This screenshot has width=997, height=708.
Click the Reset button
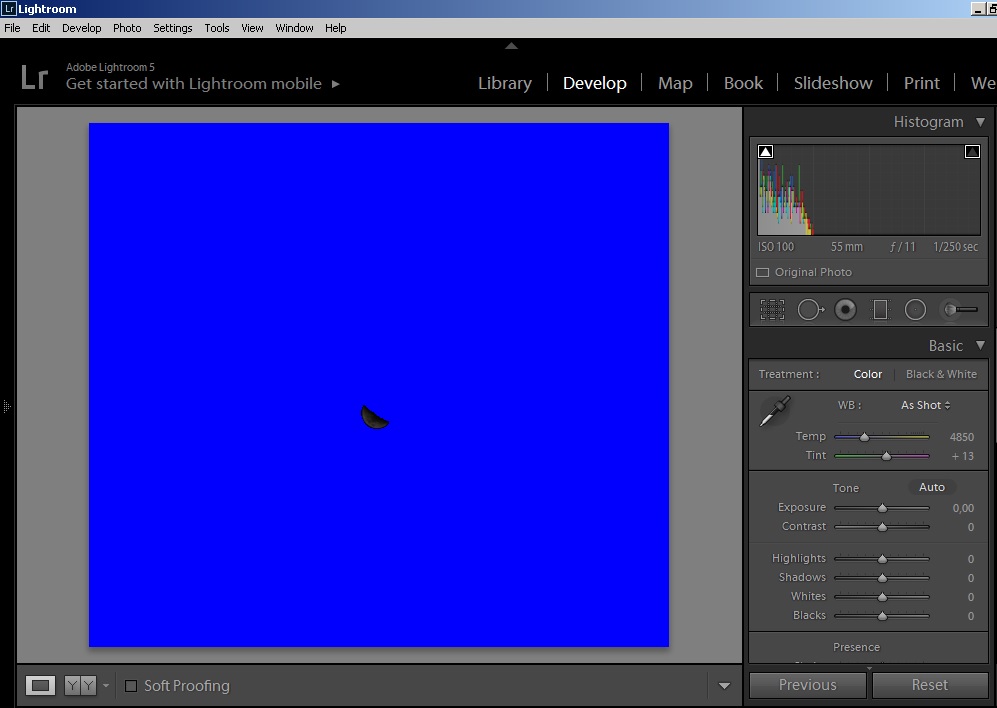(x=929, y=685)
